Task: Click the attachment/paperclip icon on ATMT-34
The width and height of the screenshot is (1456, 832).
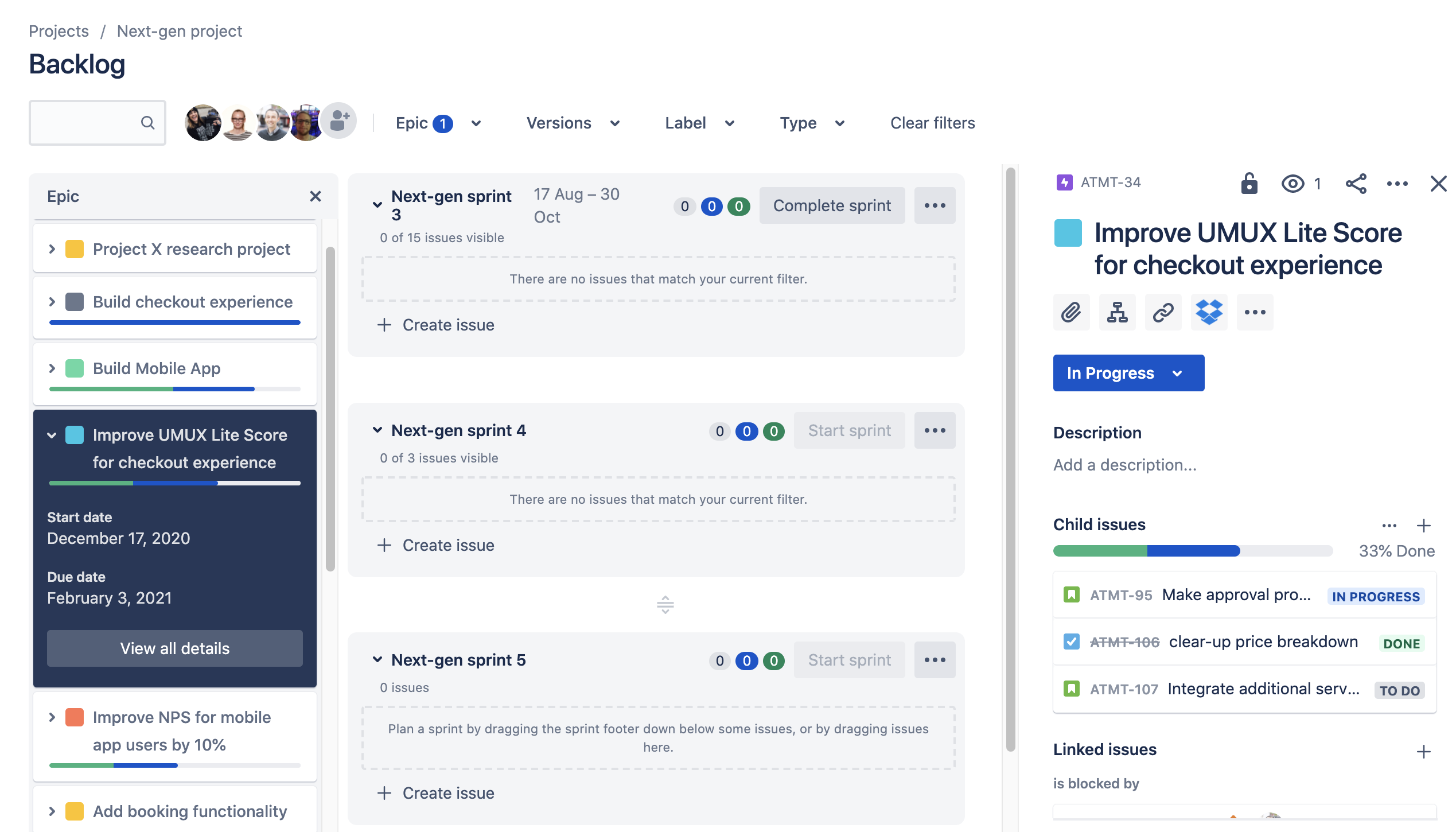Action: point(1072,312)
